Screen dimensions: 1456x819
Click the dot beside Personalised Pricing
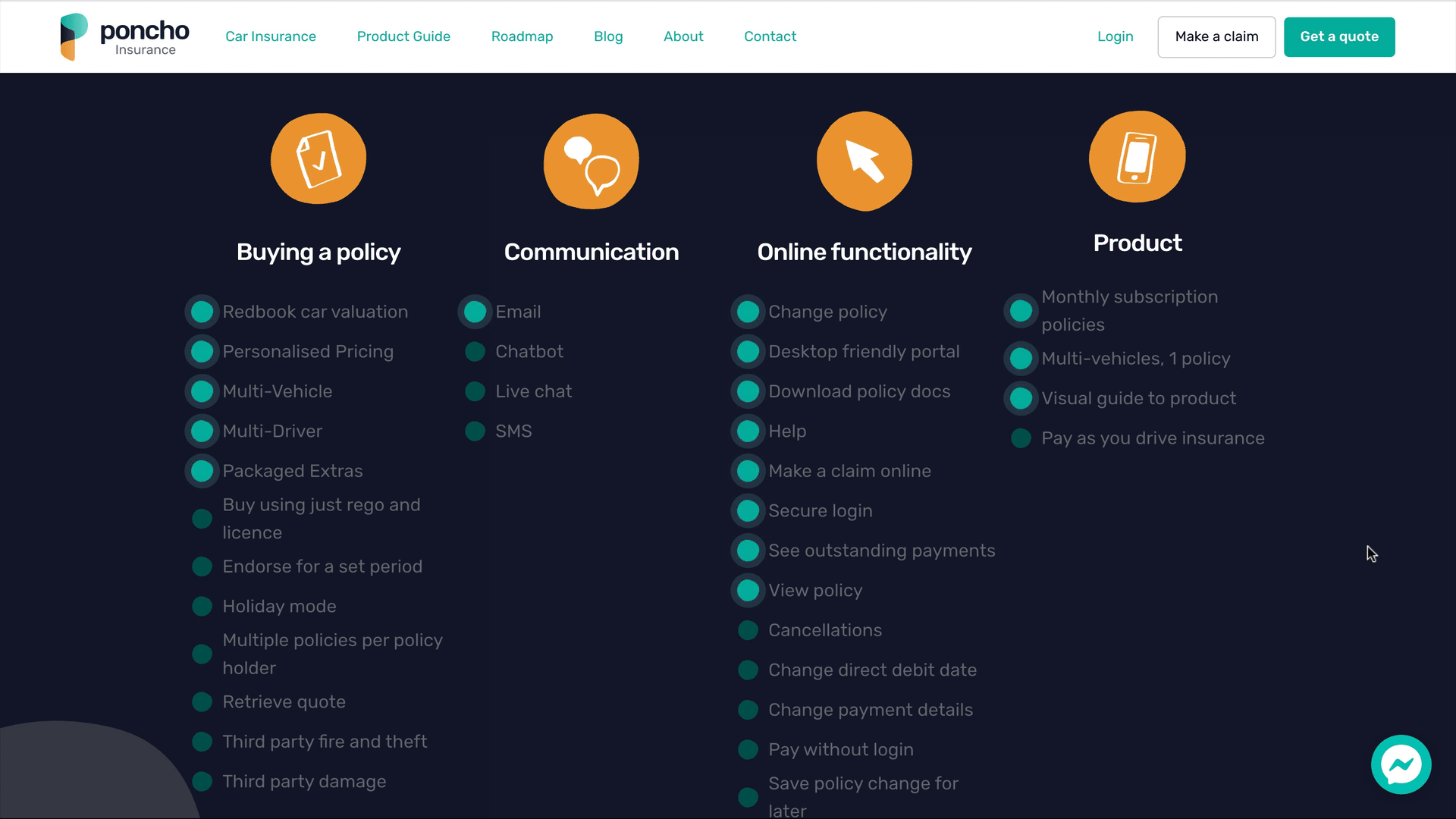pyautogui.click(x=202, y=352)
